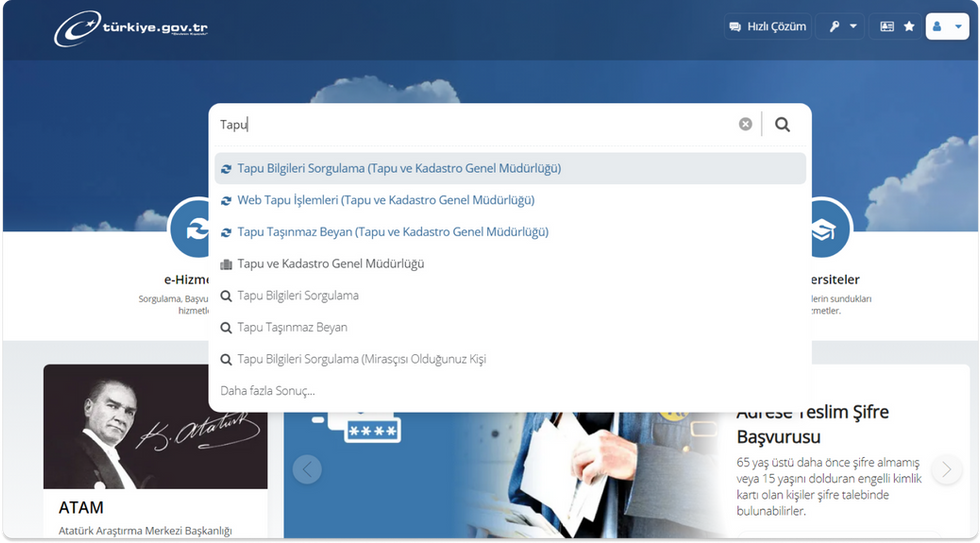
Task: Open Tapu ve Kadastro Genel Müdürlüğü institution
Action: 510,264
